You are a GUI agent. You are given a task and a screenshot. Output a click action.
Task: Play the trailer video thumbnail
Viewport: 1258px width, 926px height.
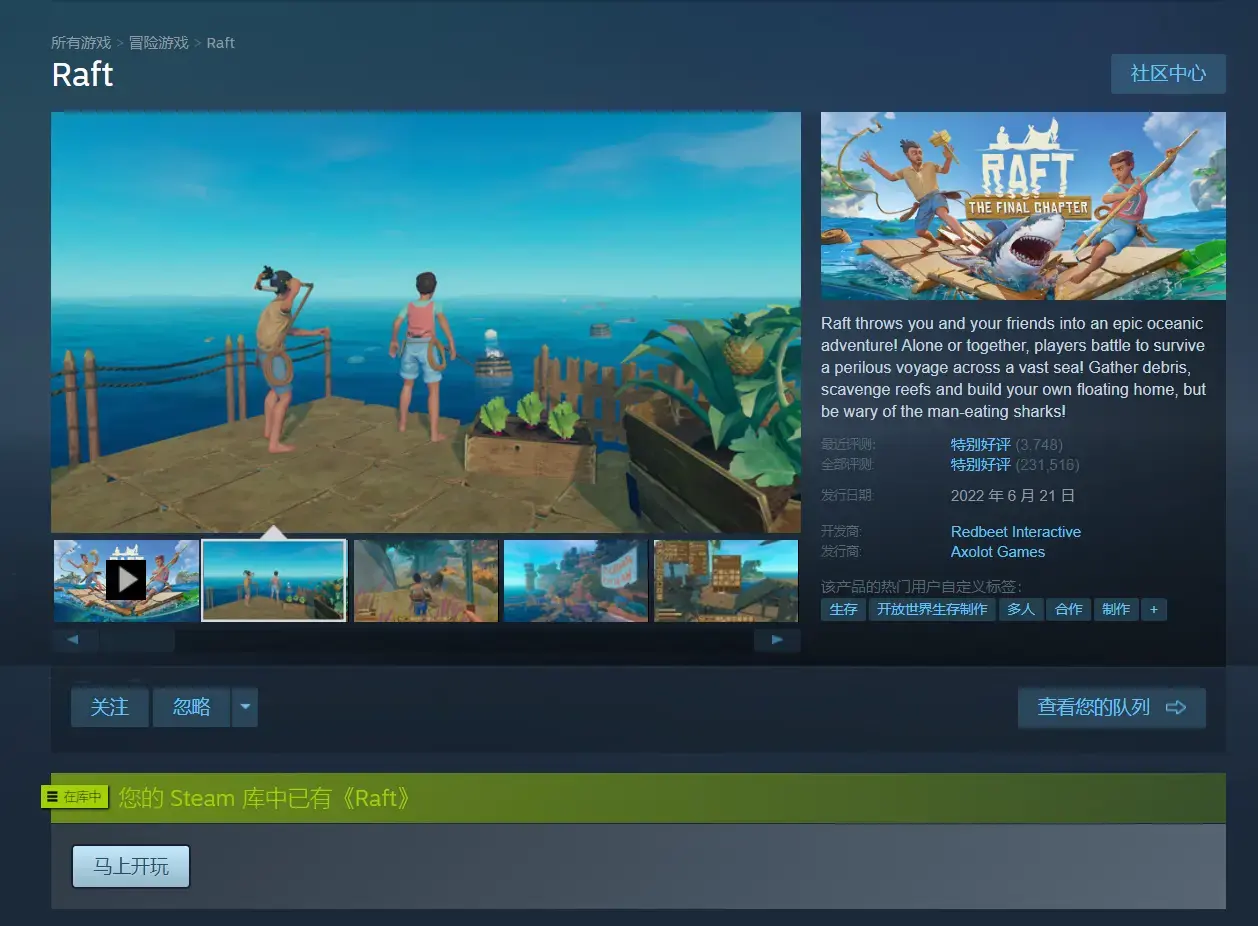coord(126,581)
